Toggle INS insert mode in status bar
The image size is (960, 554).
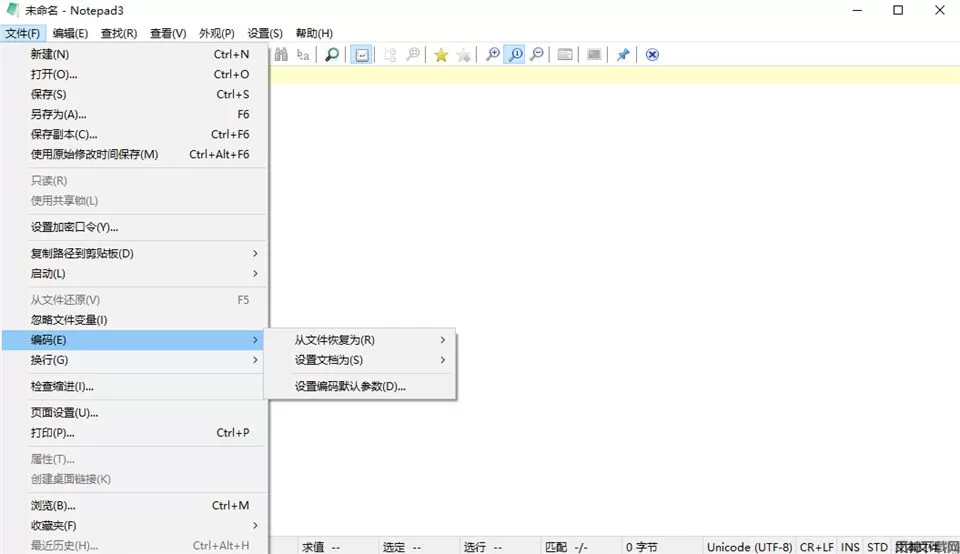[x=850, y=547]
